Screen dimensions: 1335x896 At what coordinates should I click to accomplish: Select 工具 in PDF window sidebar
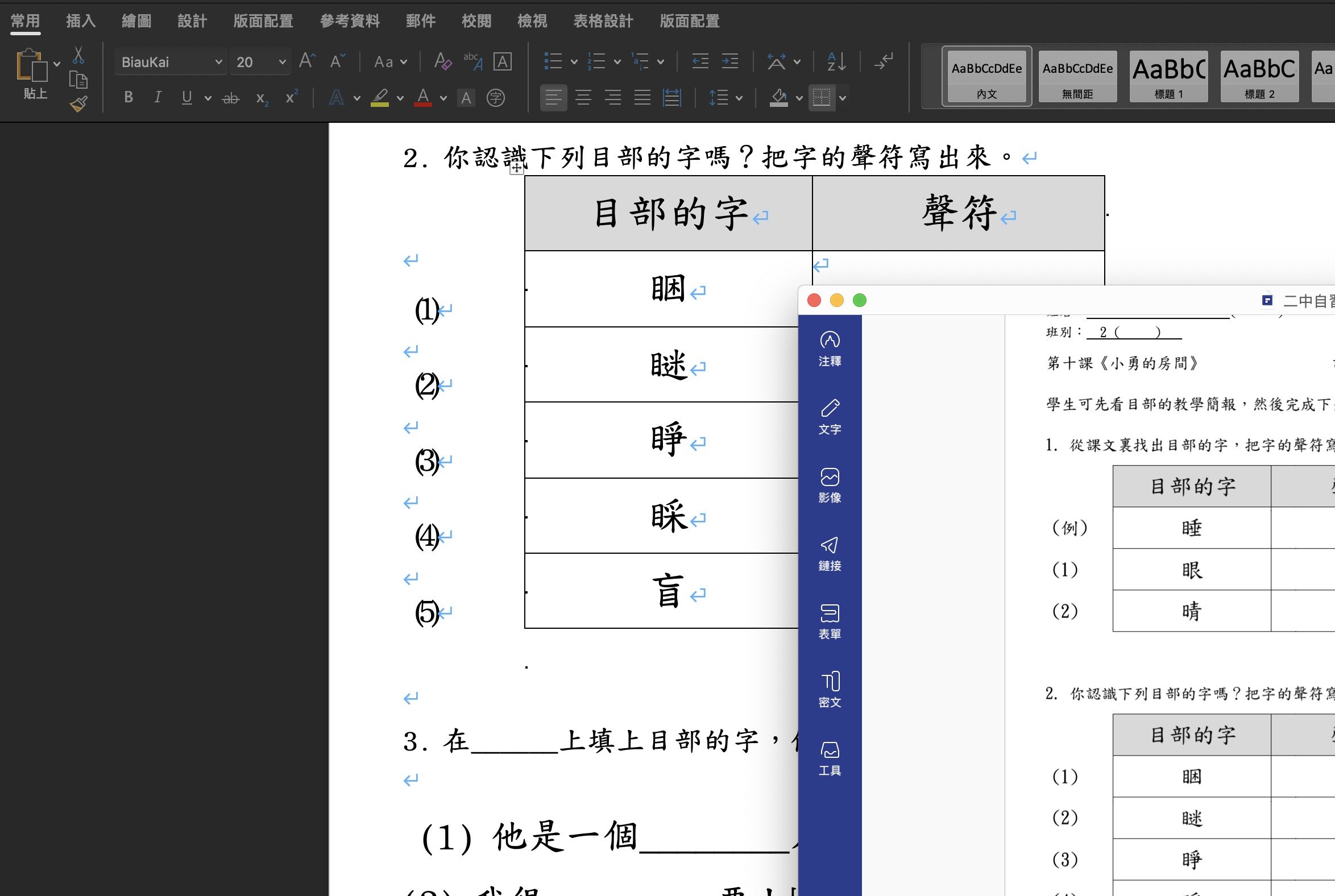(x=830, y=758)
